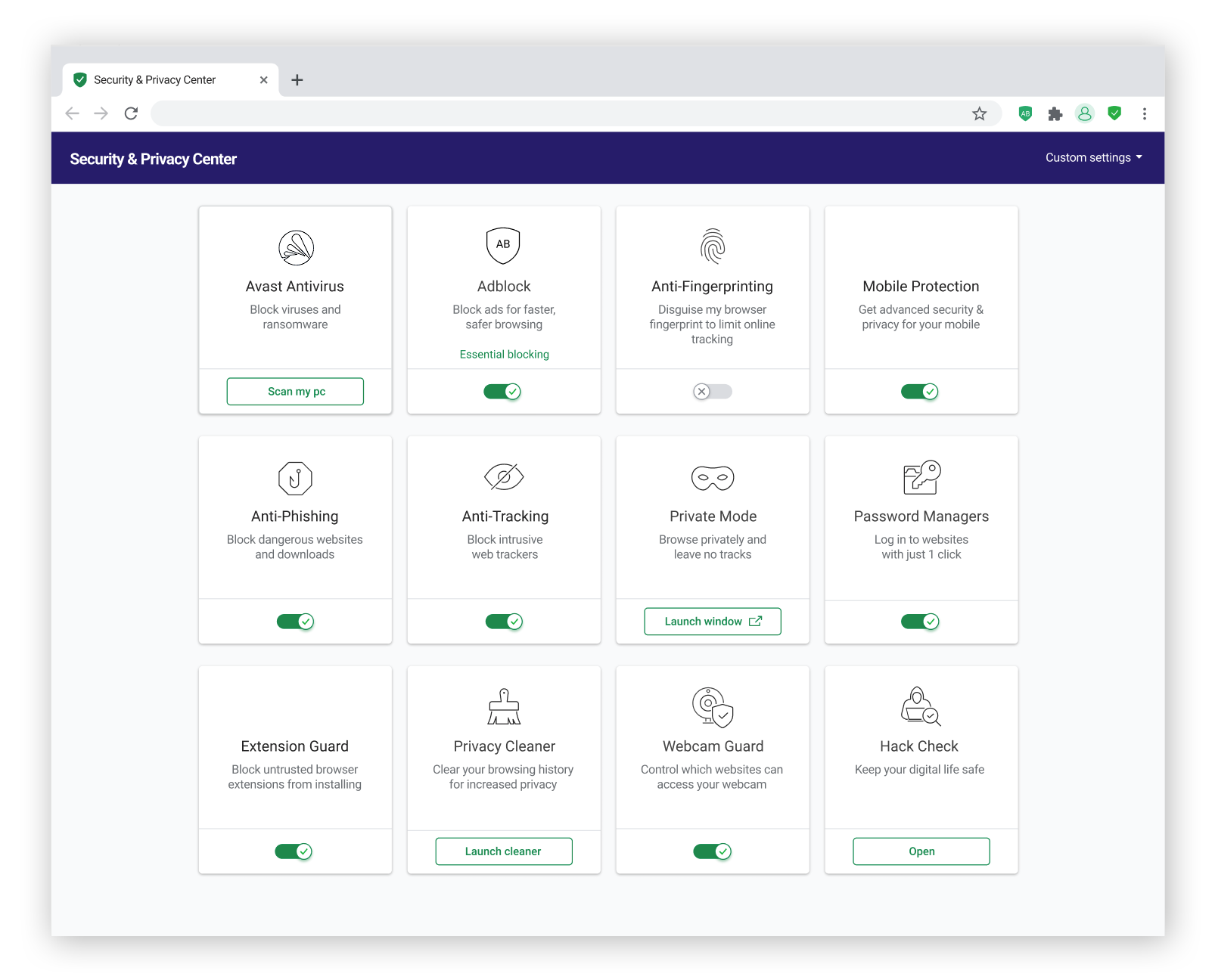The height and width of the screenshot is (980, 1215).
Task: Click the Webcam Guard camera icon
Action: [713, 707]
